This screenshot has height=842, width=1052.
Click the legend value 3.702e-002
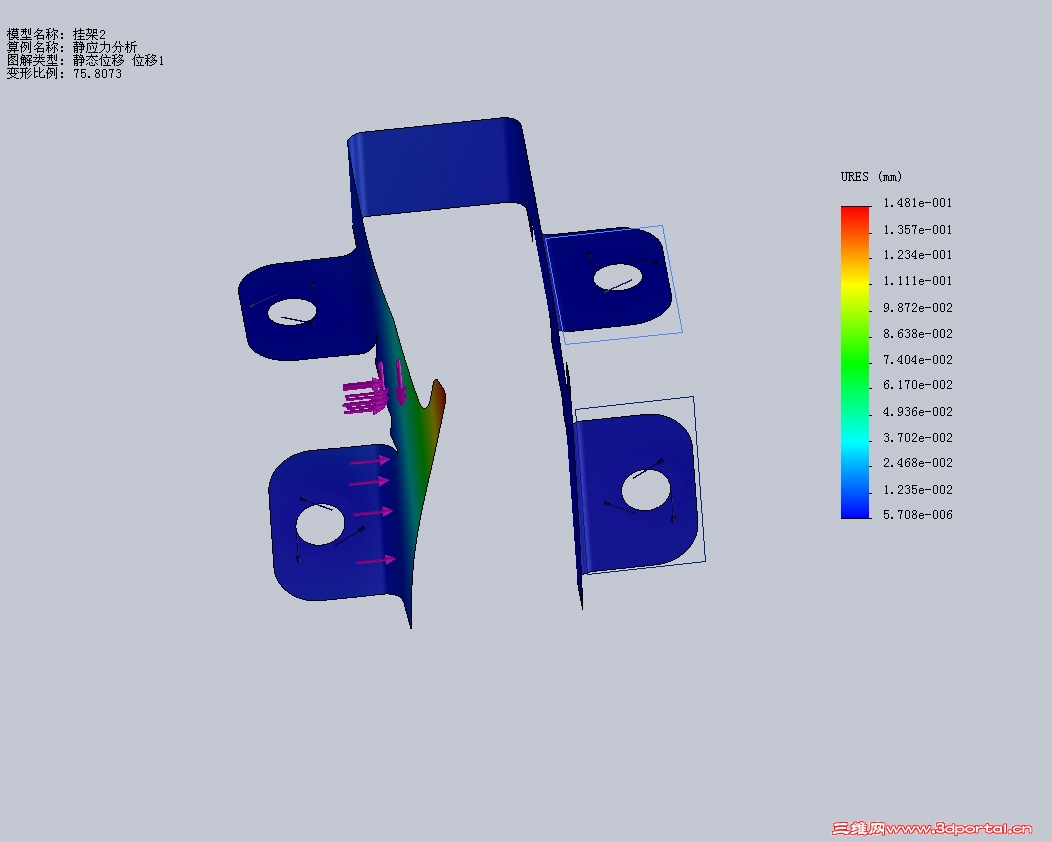pyautogui.click(x=917, y=437)
